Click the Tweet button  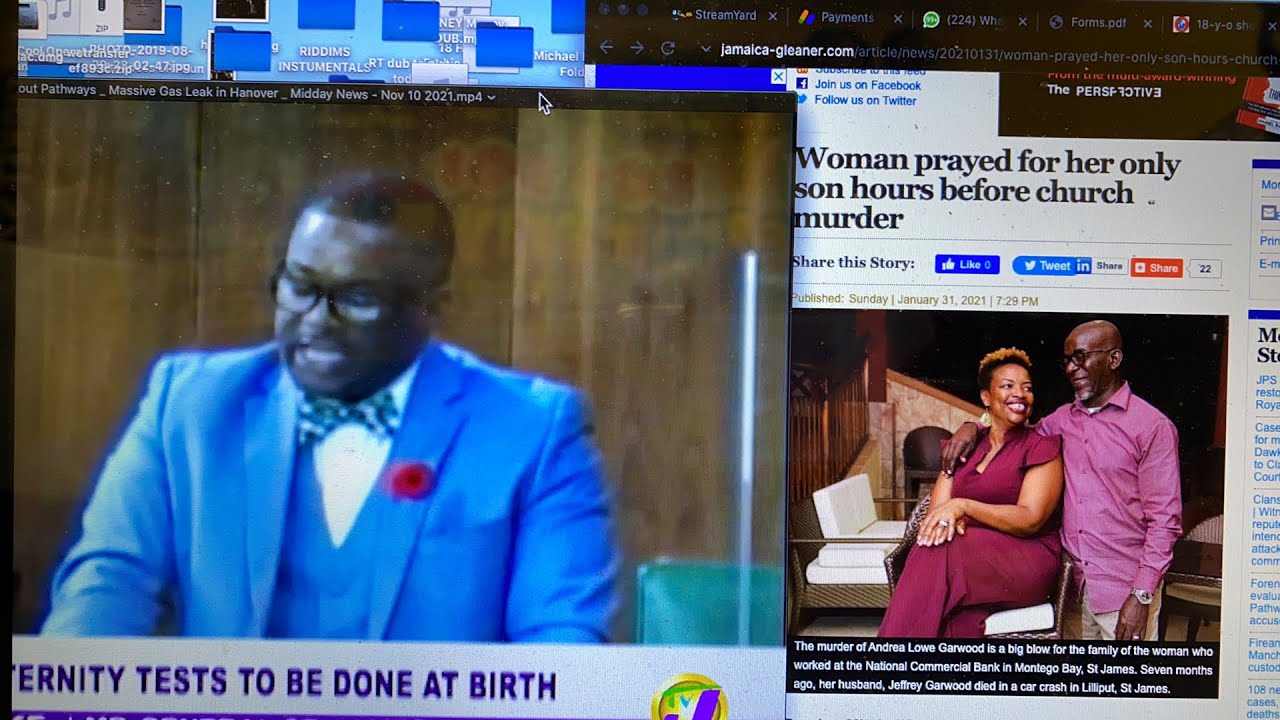(1043, 266)
